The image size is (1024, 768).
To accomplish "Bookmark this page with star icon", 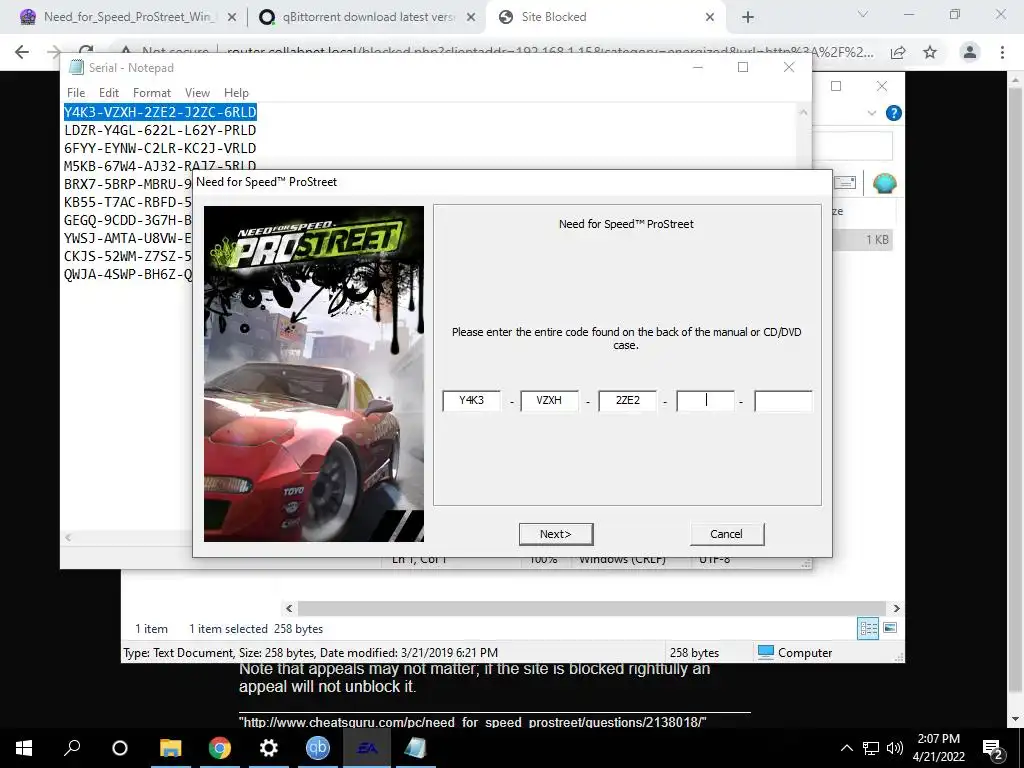I will point(930,52).
